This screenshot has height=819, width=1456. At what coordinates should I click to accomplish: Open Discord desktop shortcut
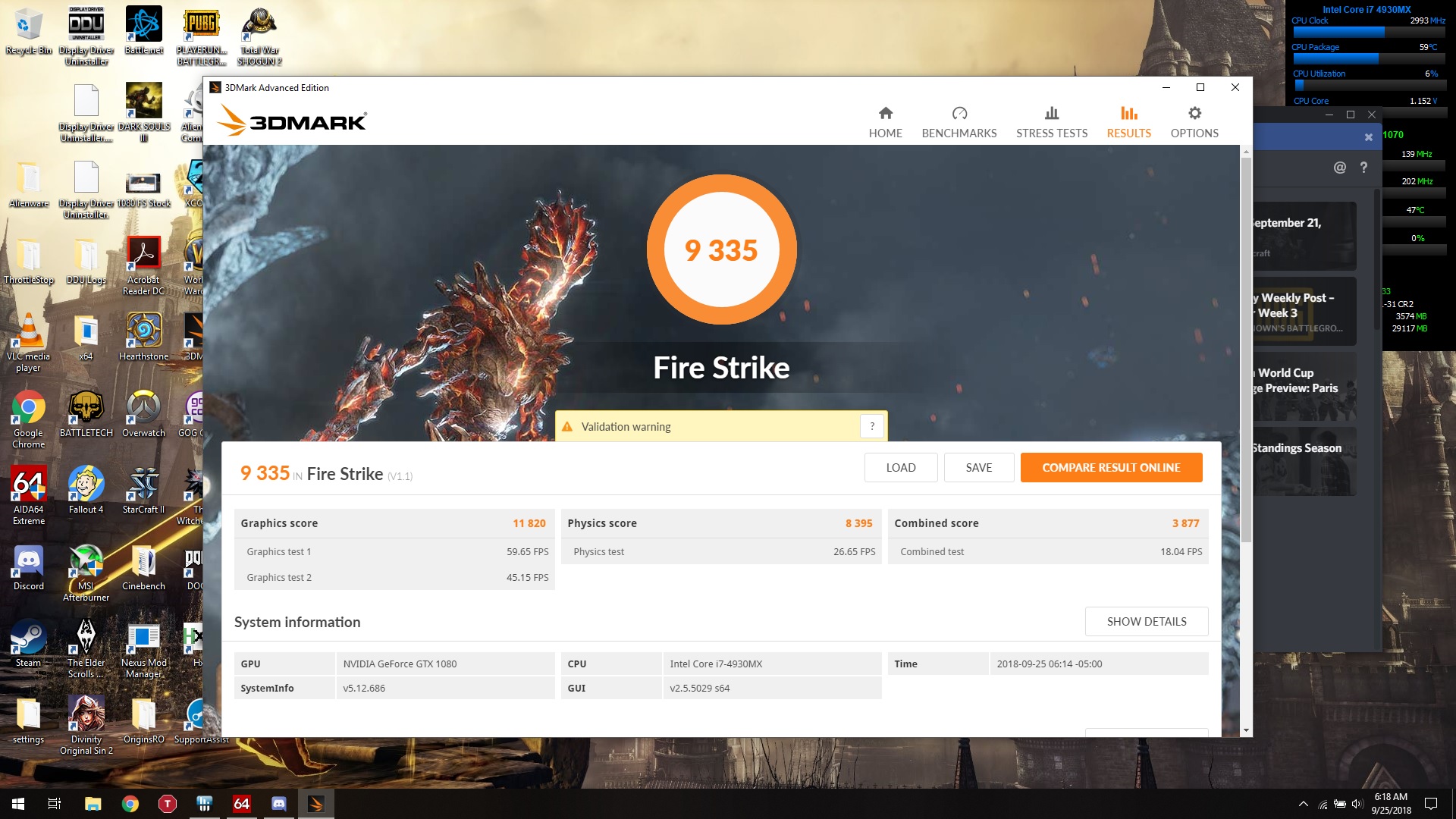pos(29,567)
